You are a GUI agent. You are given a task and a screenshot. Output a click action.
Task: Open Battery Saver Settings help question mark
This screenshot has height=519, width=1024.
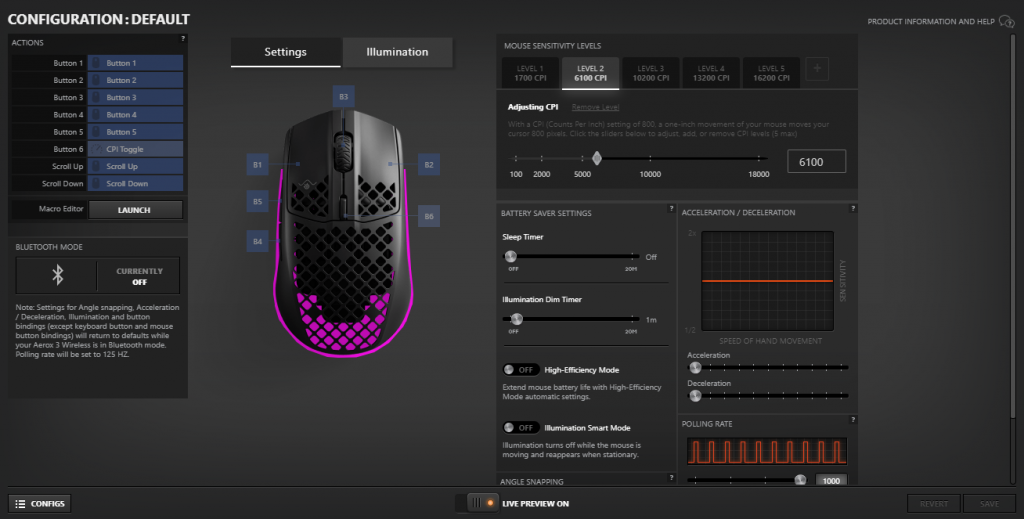coord(671,209)
